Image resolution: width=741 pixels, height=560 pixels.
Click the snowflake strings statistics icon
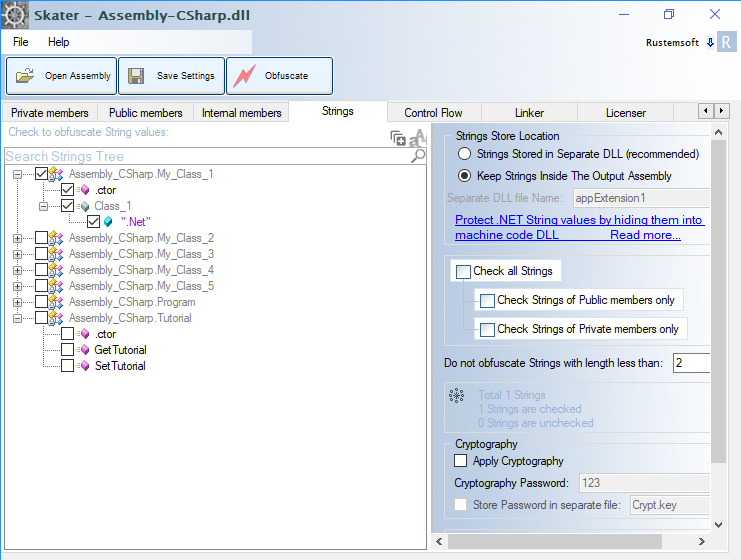pos(457,396)
